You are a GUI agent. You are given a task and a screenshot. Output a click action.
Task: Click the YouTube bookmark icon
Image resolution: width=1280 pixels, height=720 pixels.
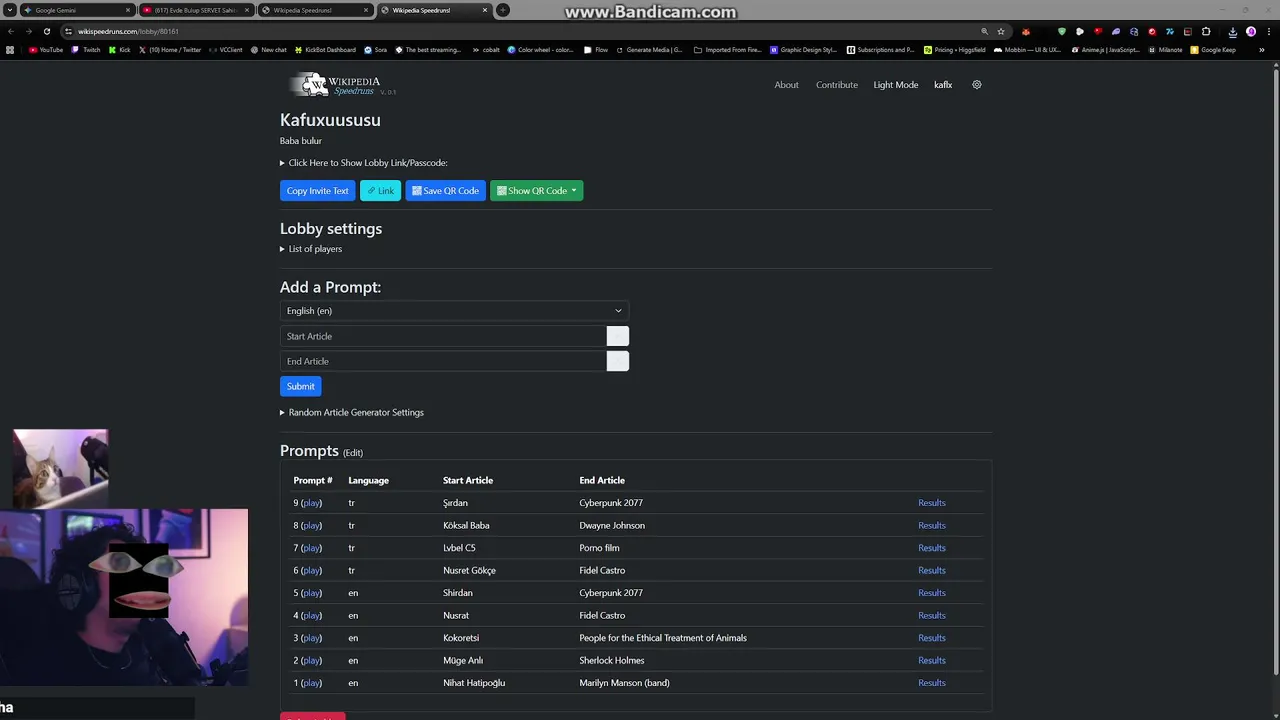[33, 50]
